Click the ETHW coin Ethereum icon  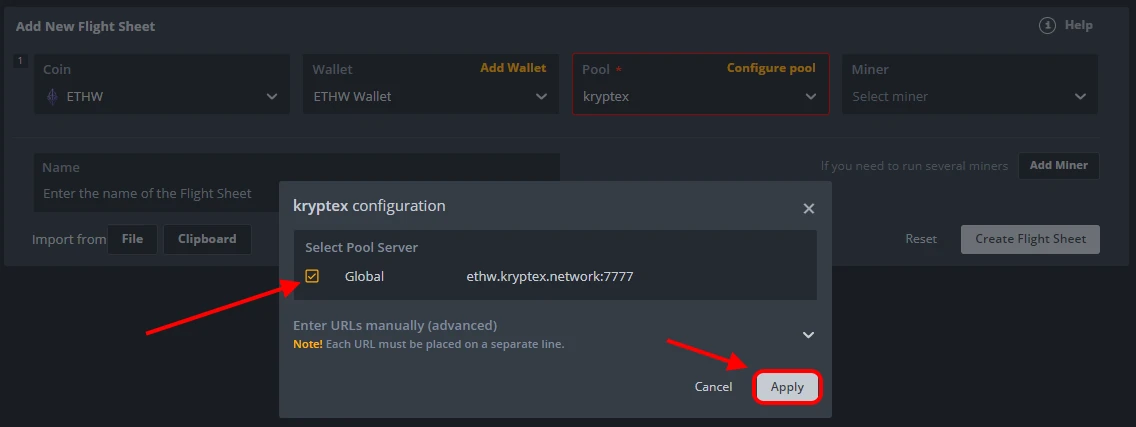click(53, 97)
